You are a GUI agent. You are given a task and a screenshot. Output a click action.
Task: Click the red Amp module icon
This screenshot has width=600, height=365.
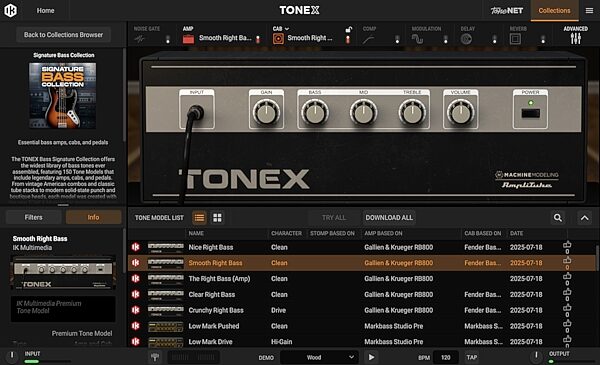click(x=188, y=39)
